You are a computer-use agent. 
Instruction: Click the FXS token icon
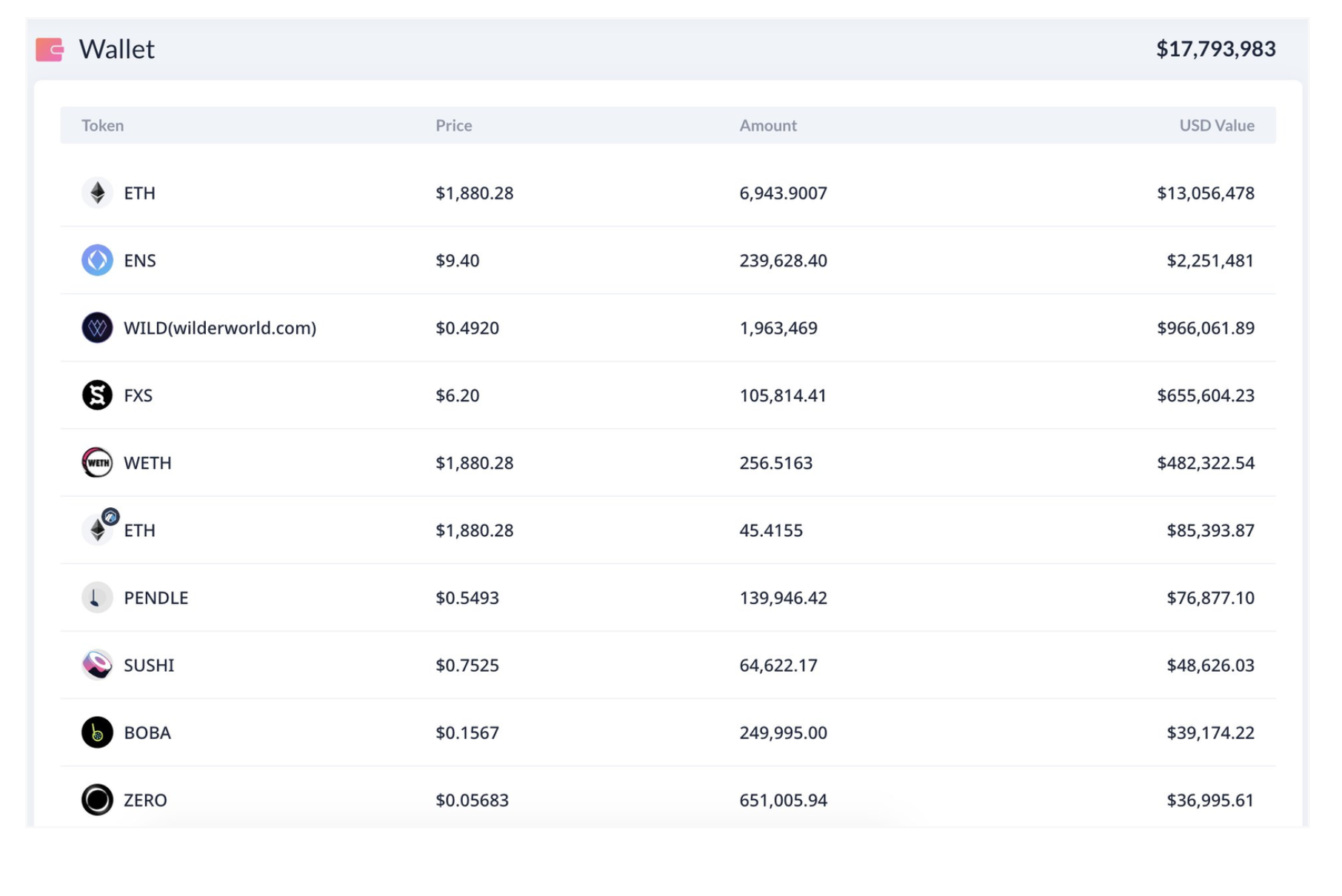click(x=97, y=395)
